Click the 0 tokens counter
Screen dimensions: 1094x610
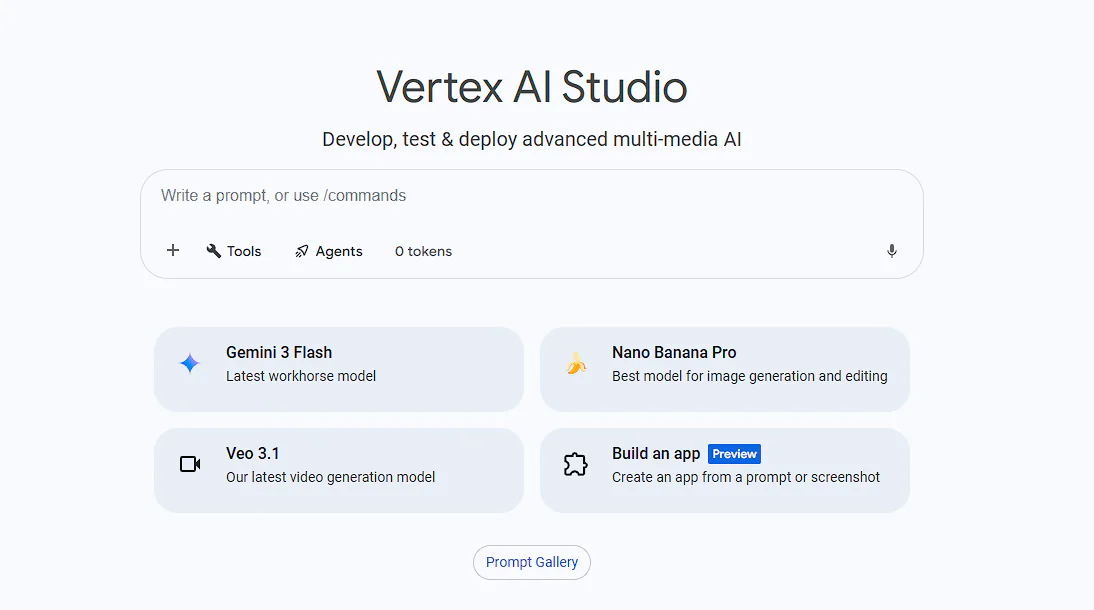[422, 250]
